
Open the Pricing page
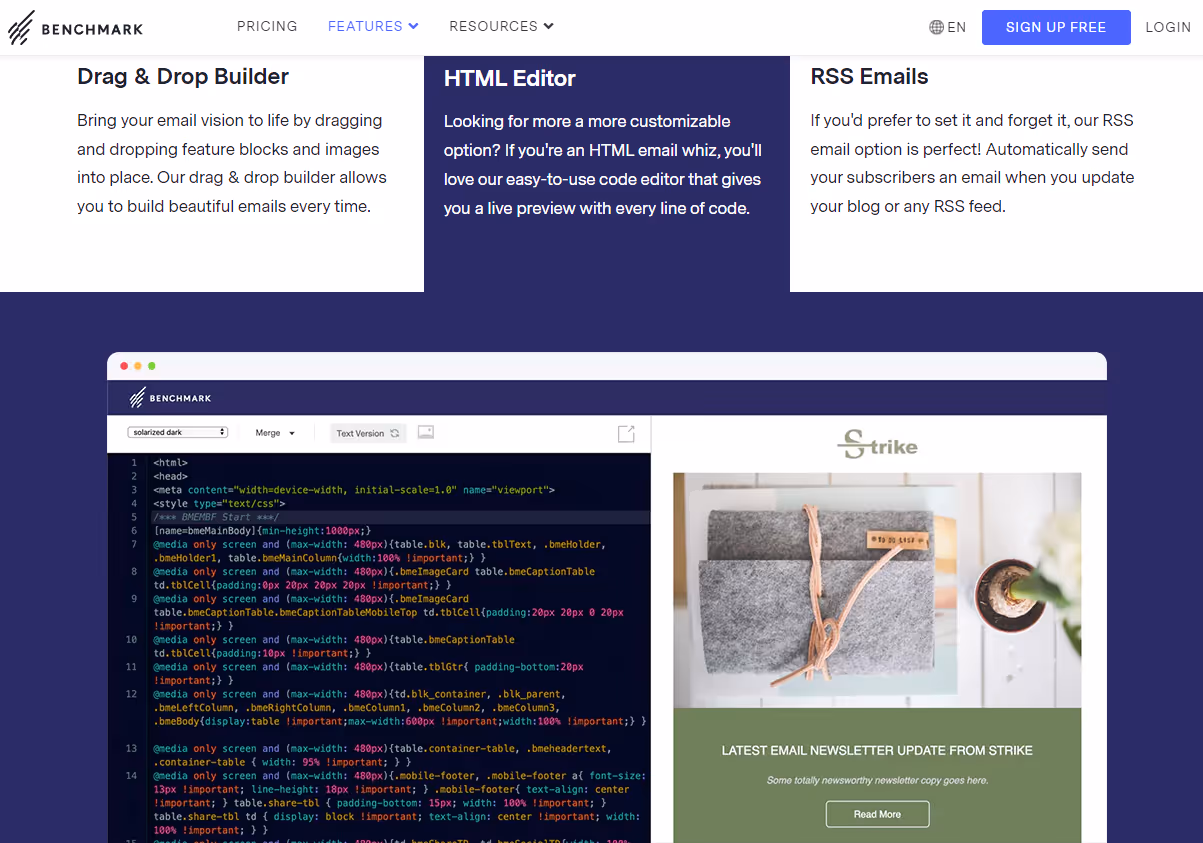tap(267, 26)
